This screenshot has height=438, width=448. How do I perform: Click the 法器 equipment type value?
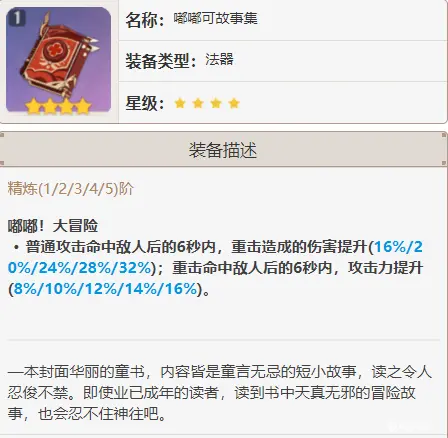coord(219,60)
